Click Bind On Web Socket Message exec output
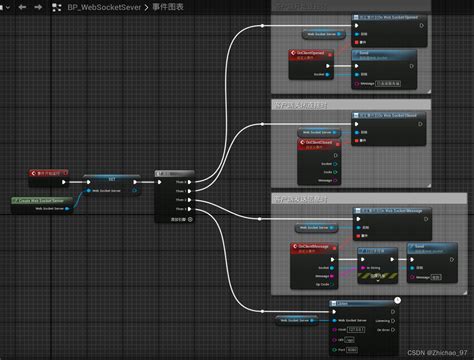474x360 pixels. click(x=426, y=219)
